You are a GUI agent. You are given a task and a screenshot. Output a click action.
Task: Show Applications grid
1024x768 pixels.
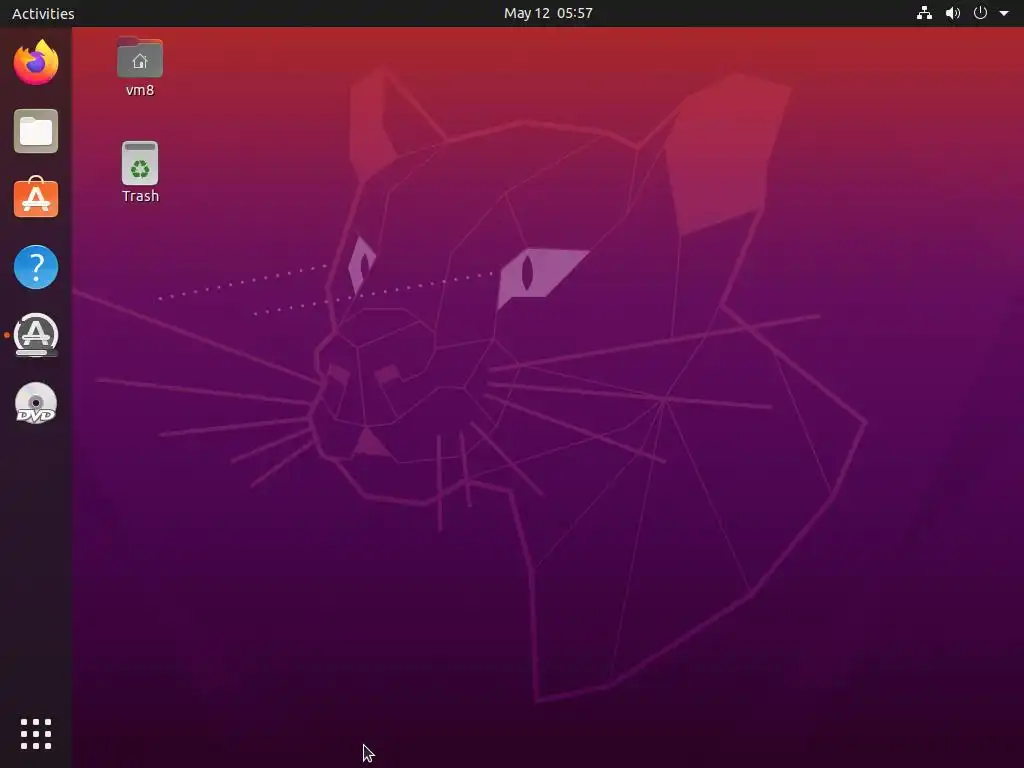[36, 734]
